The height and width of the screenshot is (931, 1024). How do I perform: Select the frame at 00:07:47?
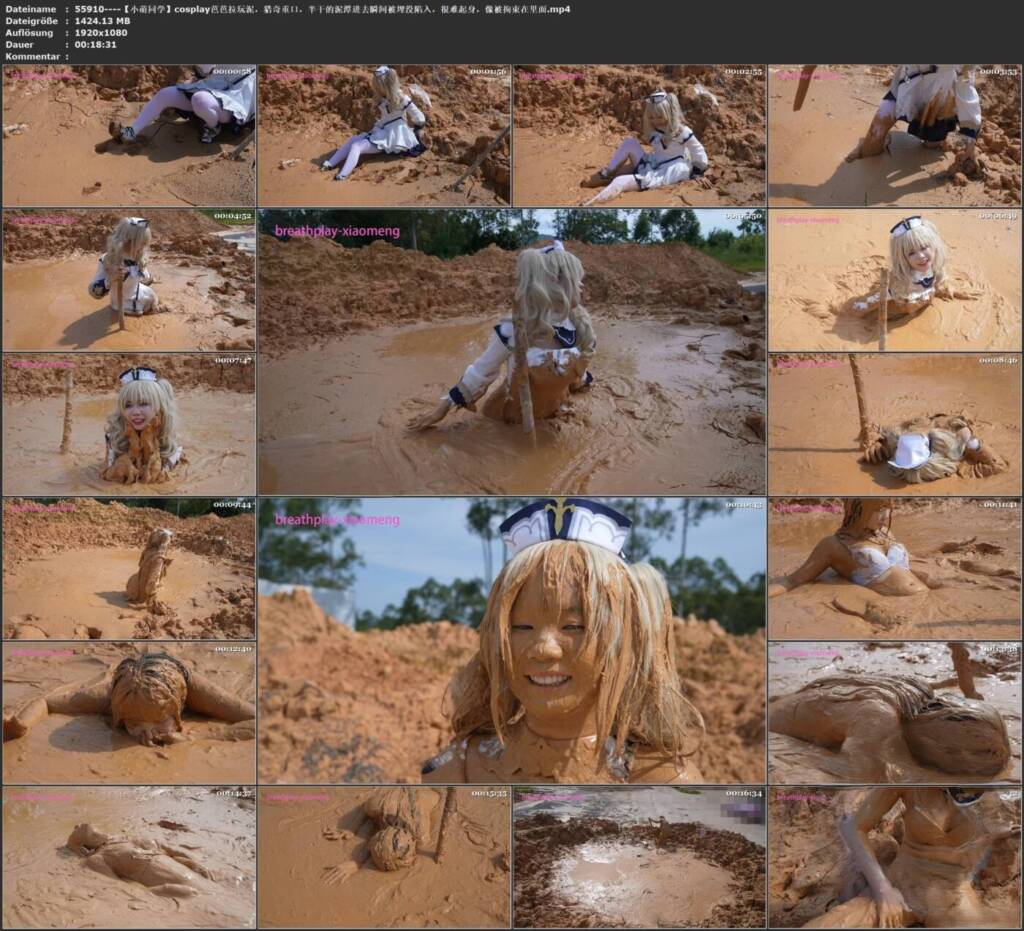[x=129, y=424]
